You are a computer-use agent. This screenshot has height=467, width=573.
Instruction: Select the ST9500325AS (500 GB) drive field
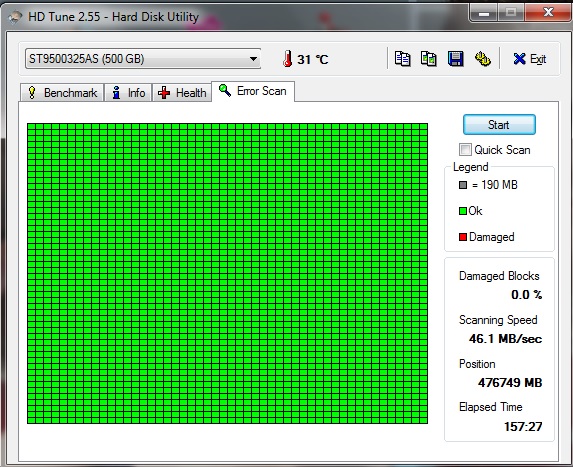[x=143, y=59]
